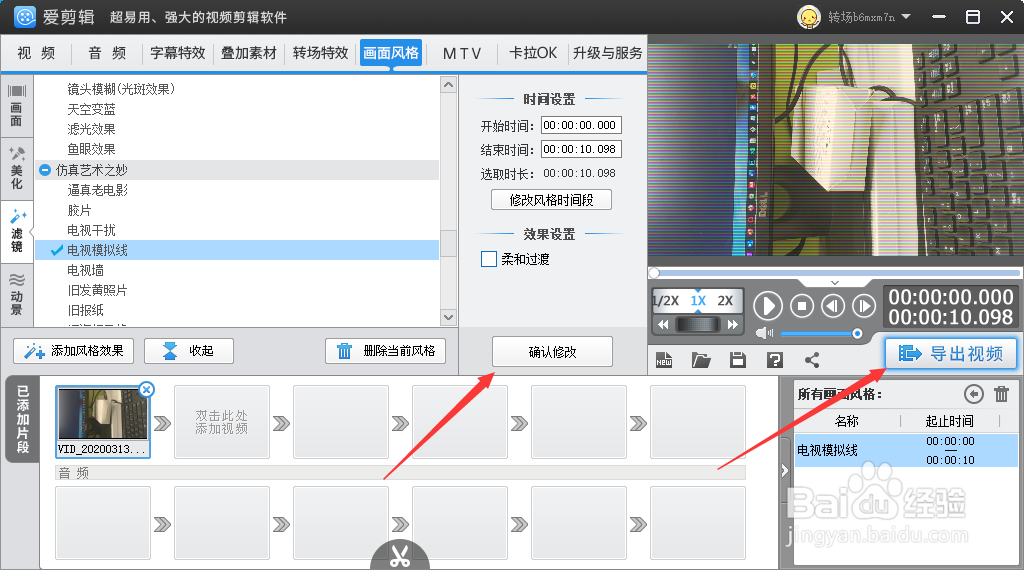The width and height of the screenshot is (1024, 570).
Task: Enable the 柔和过渡 checkbox
Action: pyautogui.click(x=488, y=259)
